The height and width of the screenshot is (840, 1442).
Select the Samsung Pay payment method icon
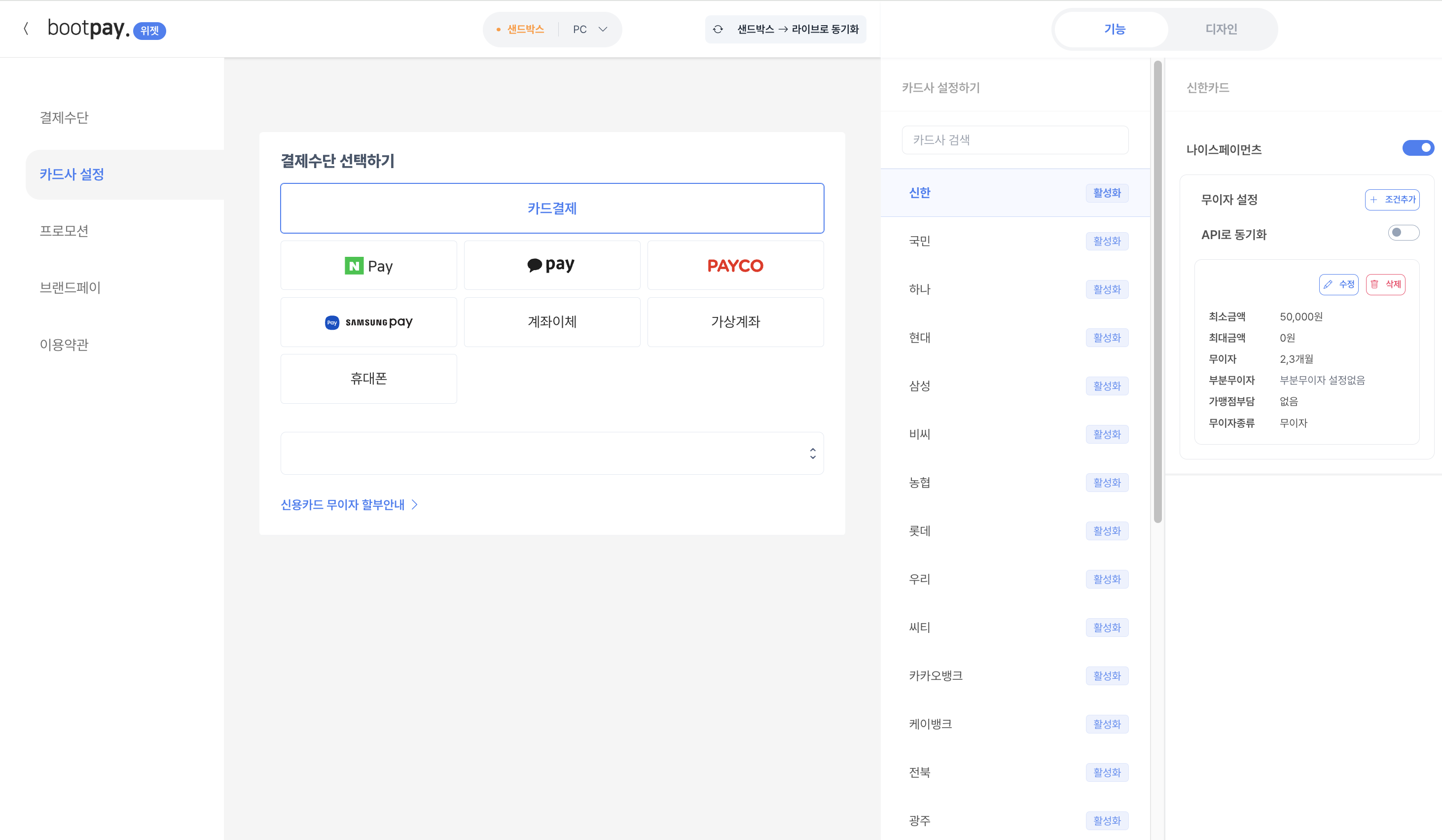[368, 321]
